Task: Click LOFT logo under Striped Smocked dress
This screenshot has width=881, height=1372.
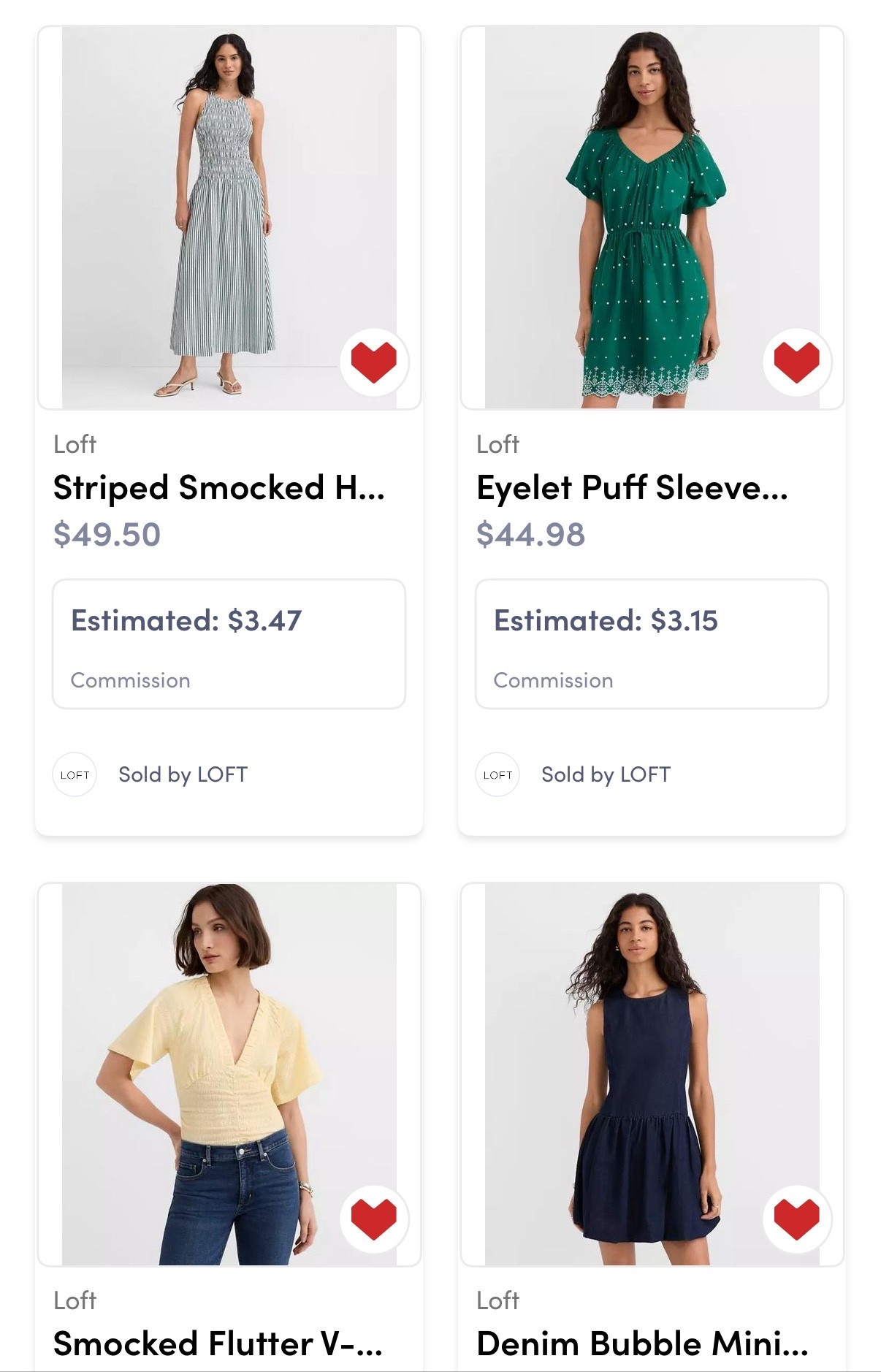Action: tap(75, 774)
